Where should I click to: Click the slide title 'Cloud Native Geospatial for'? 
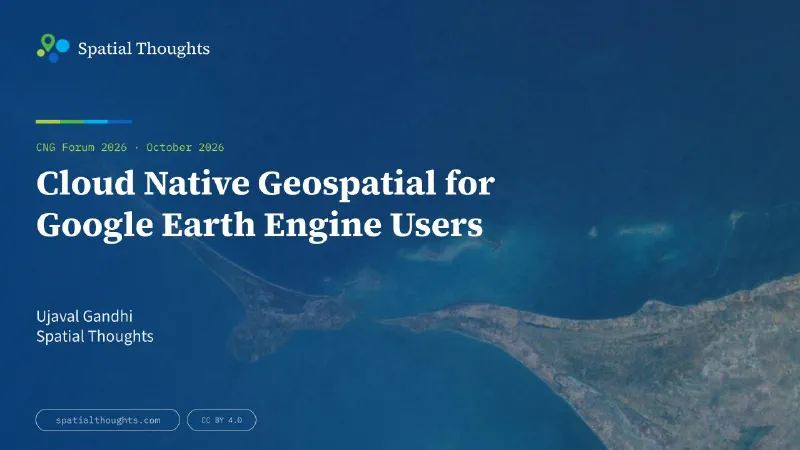click(x=265, y=183)
